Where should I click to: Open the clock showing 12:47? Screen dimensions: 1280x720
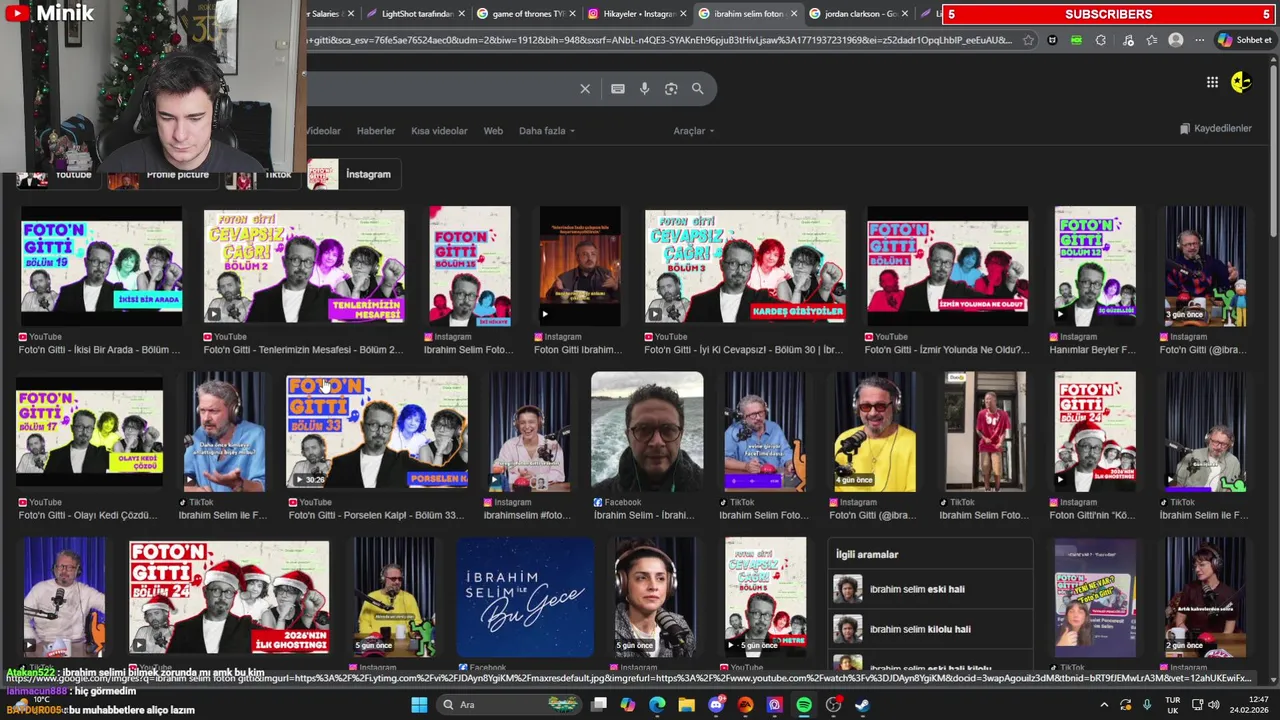point(1249,705)
